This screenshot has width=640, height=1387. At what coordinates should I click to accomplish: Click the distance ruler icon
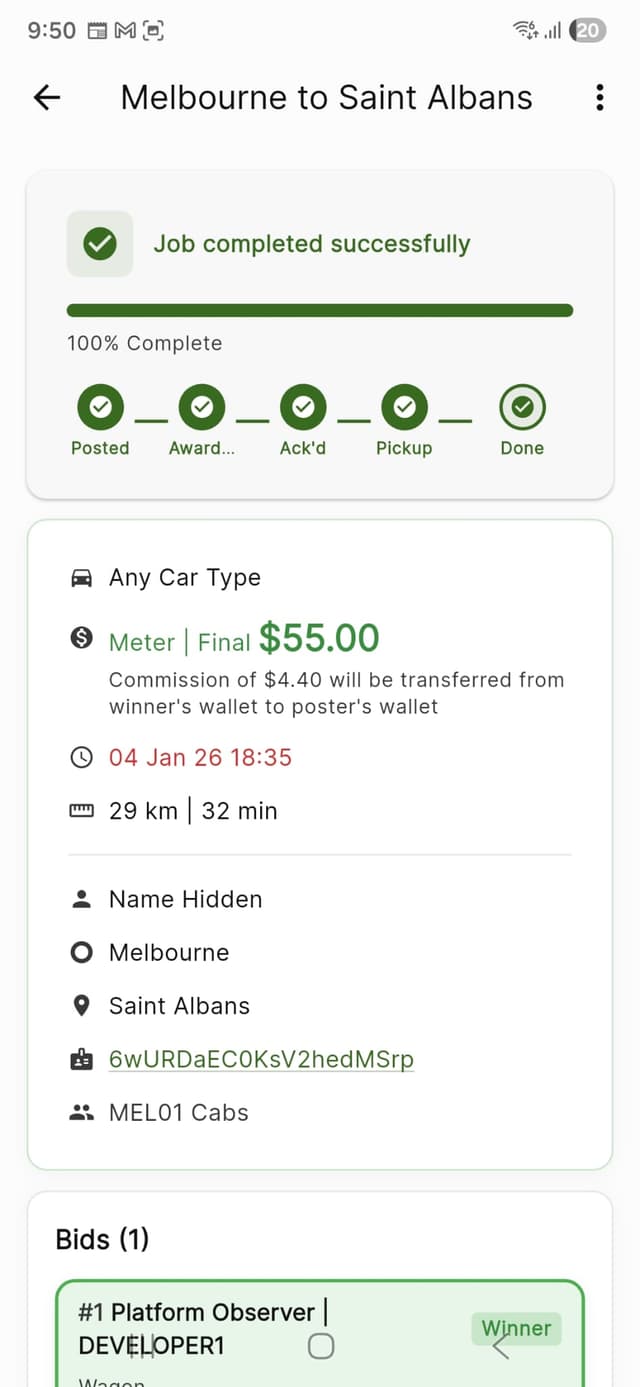point(83,810)
